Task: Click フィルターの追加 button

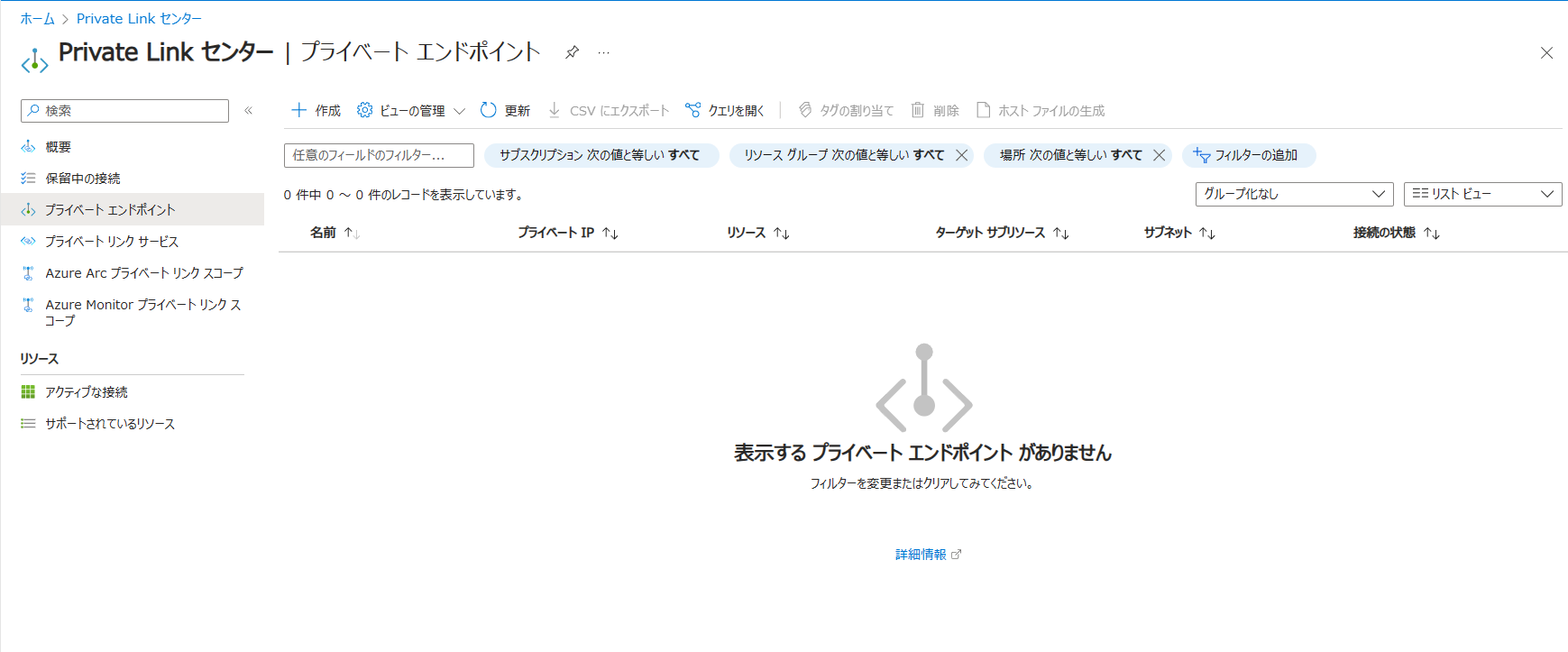Action: tap(1249, 155)
